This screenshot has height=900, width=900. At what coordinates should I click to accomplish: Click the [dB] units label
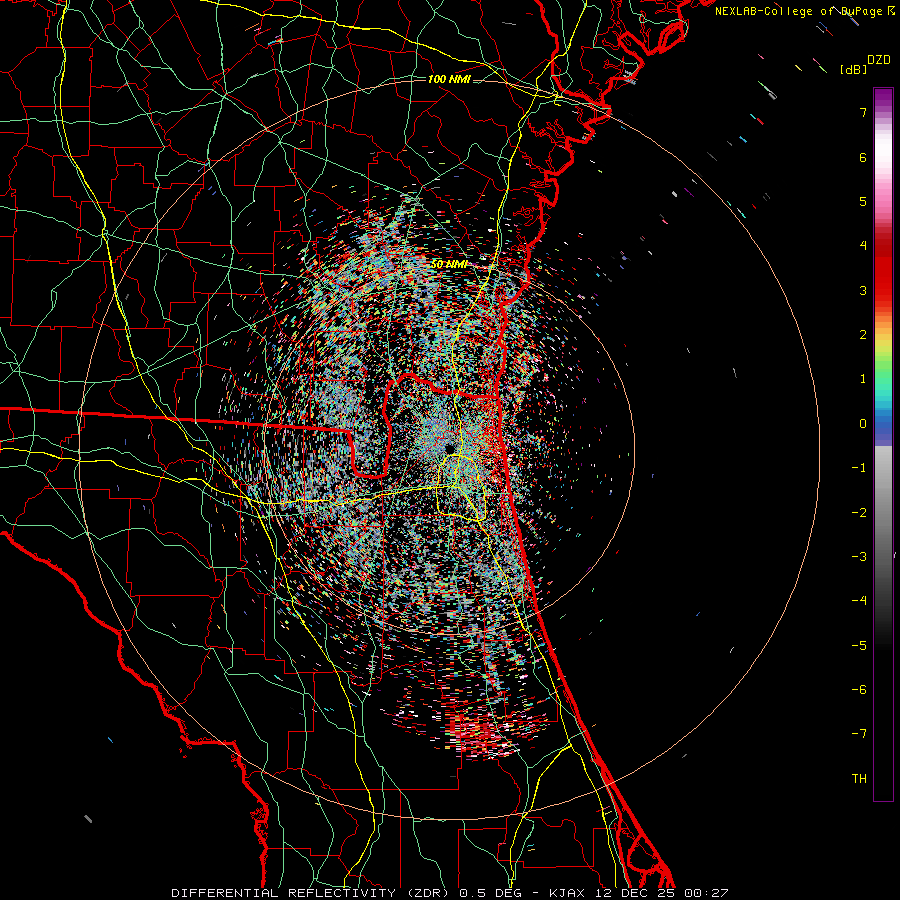coord(853,69)
